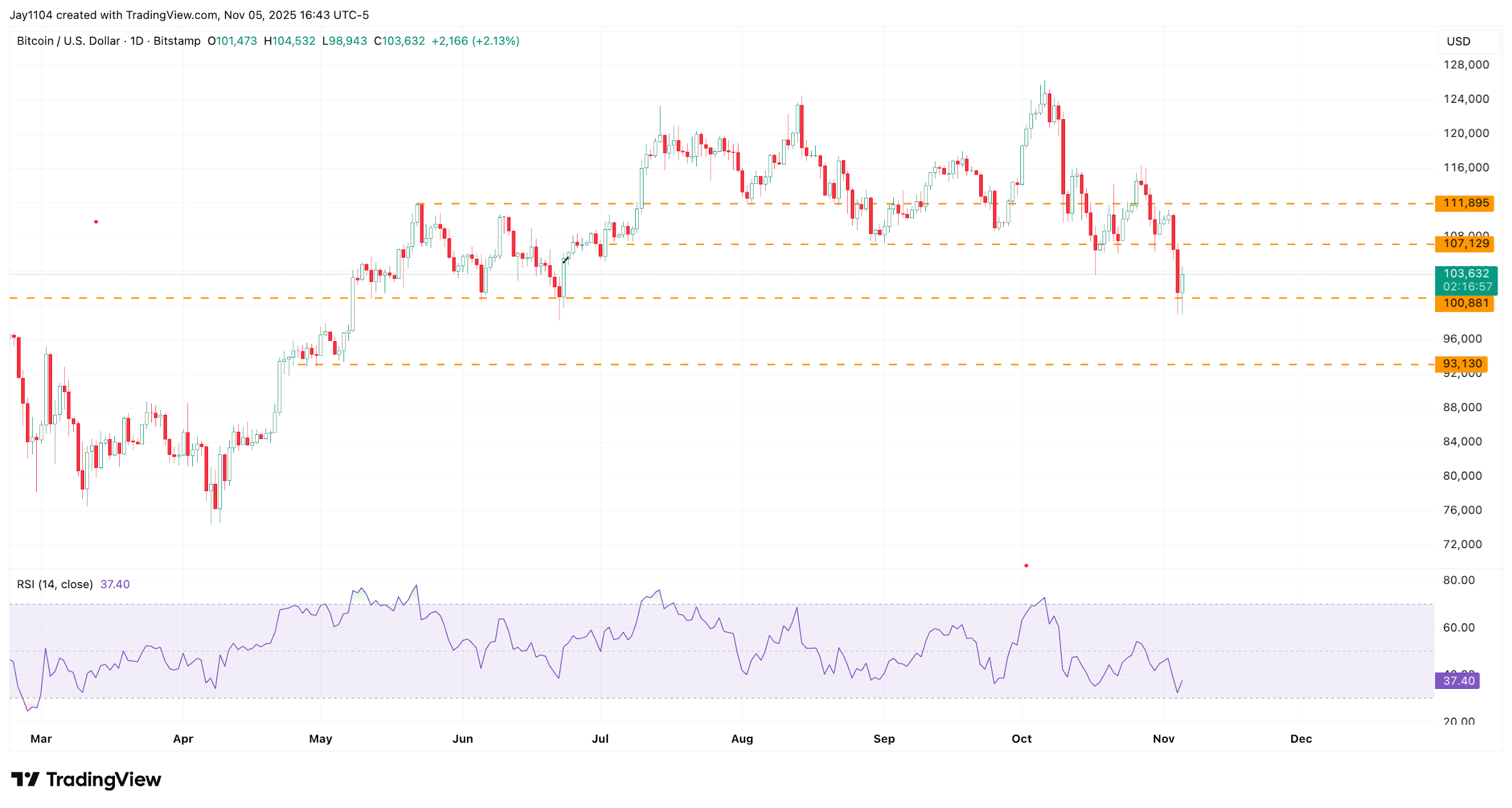Click the red dot marker near March

(96, 222)
